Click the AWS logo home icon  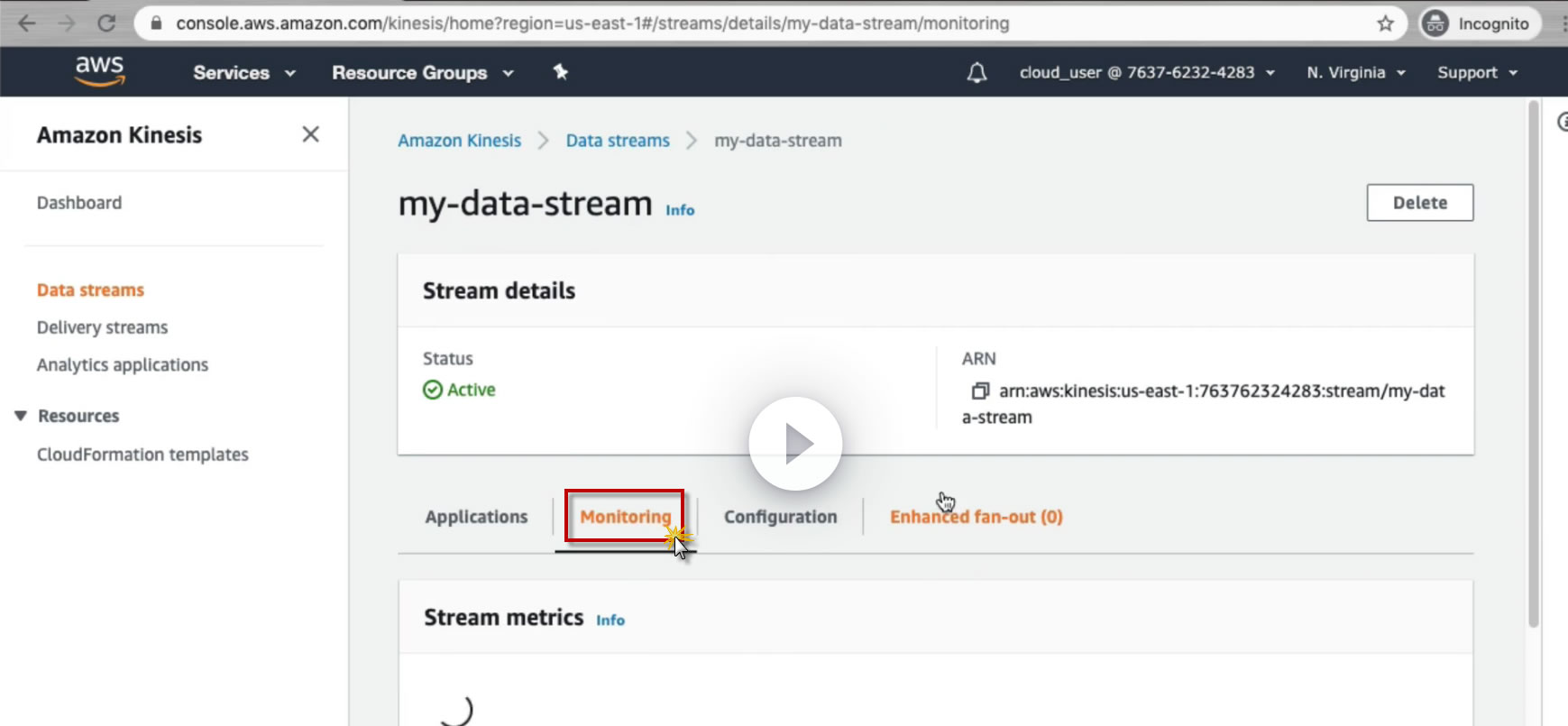click(99, 70)
